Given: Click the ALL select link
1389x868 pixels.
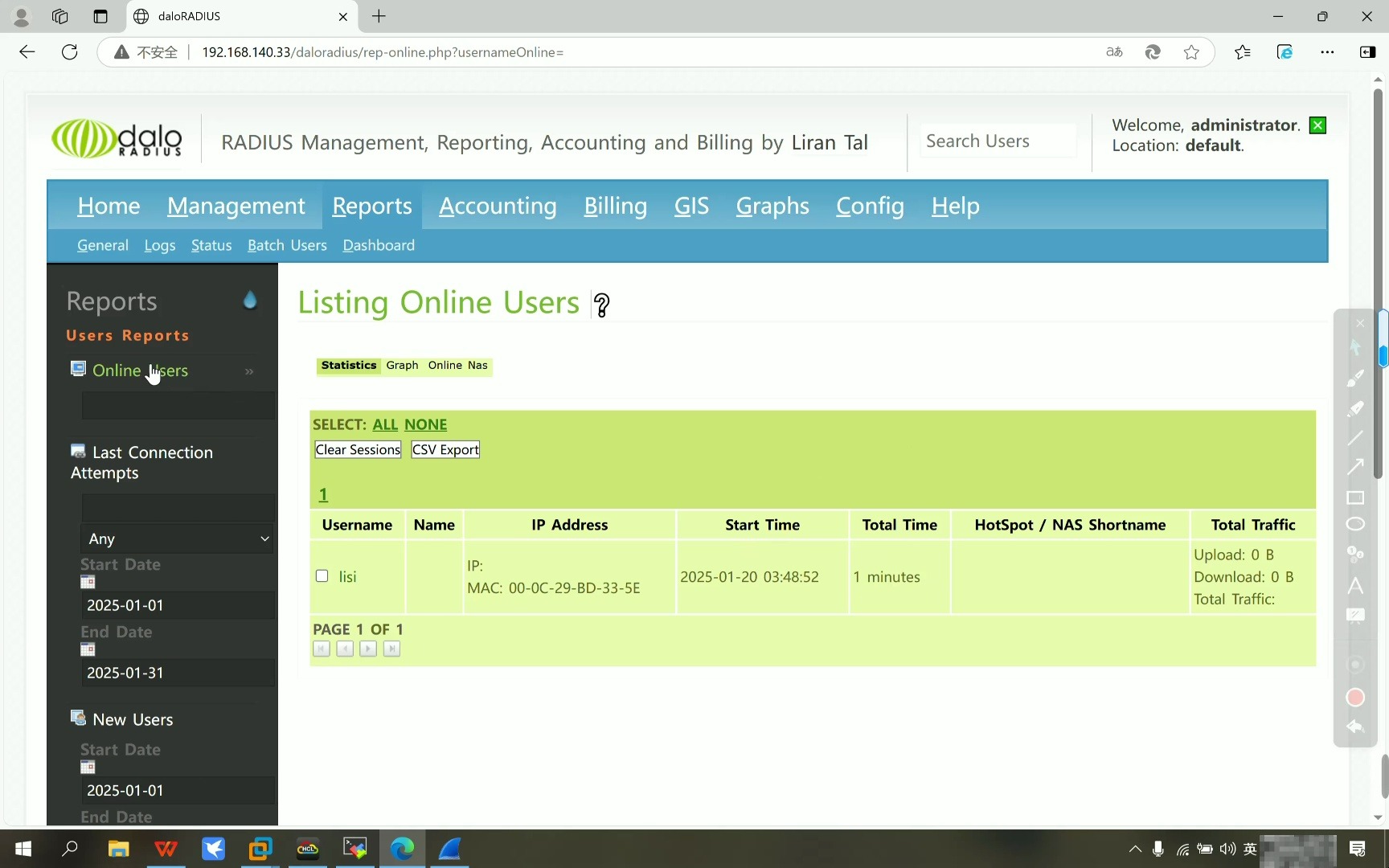Looking at the screenshot, I should [385, 424].
